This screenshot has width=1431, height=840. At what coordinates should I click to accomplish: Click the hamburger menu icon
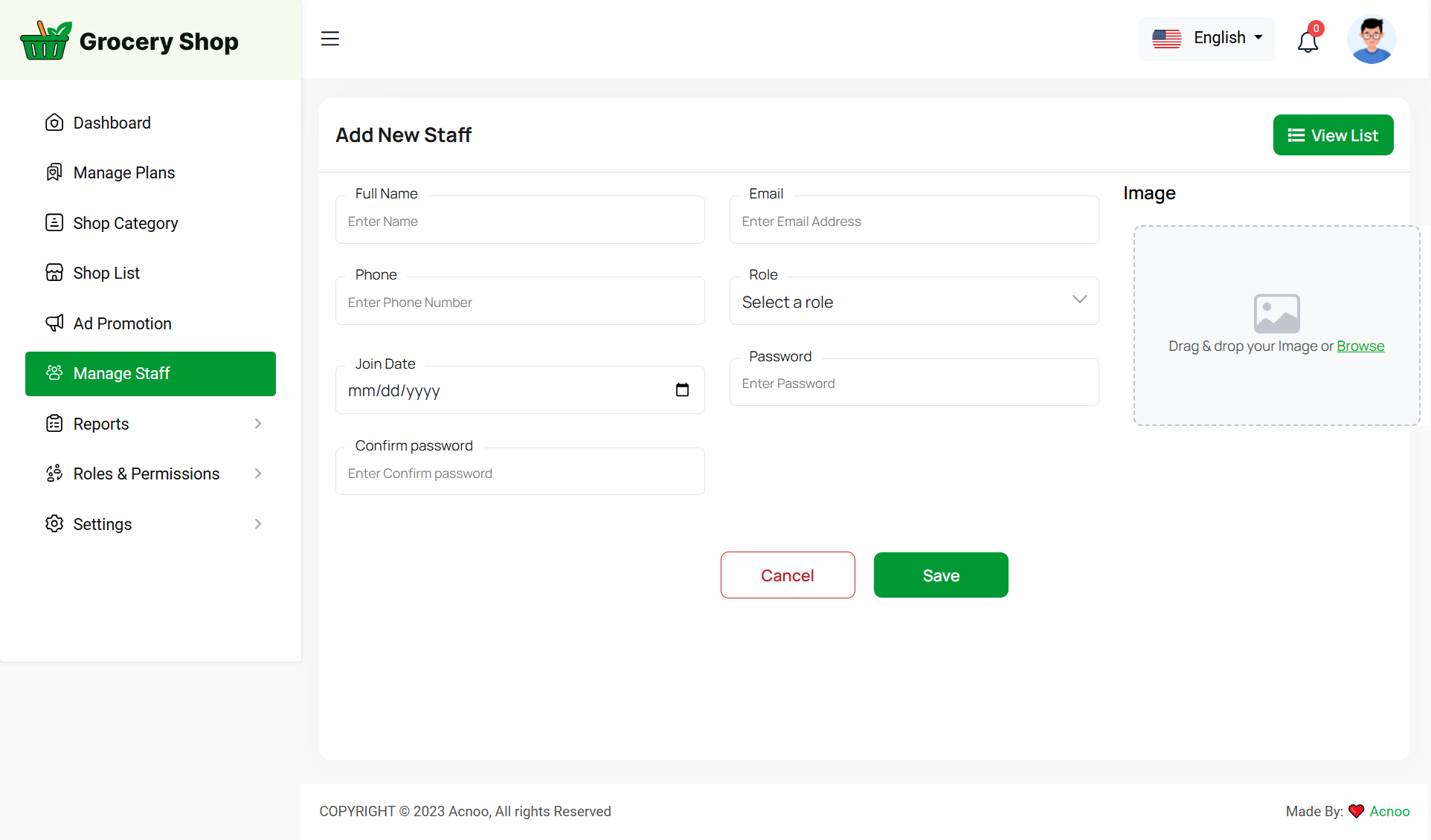tap(329, 39)
